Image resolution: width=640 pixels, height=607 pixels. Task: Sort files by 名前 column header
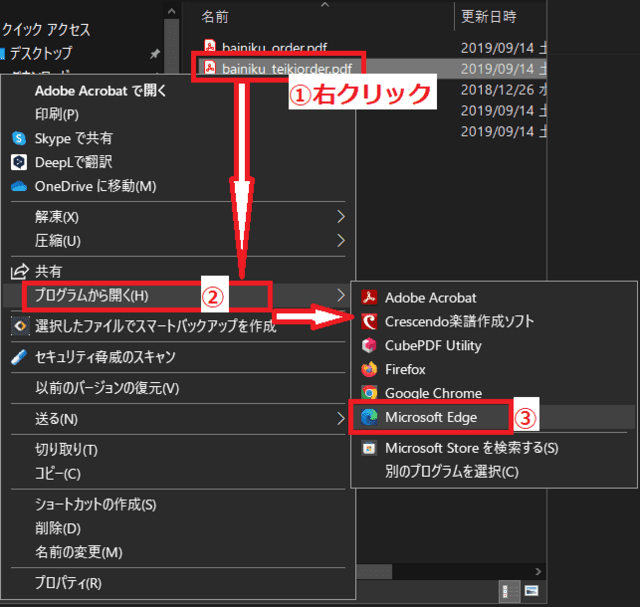pos(215,17)
